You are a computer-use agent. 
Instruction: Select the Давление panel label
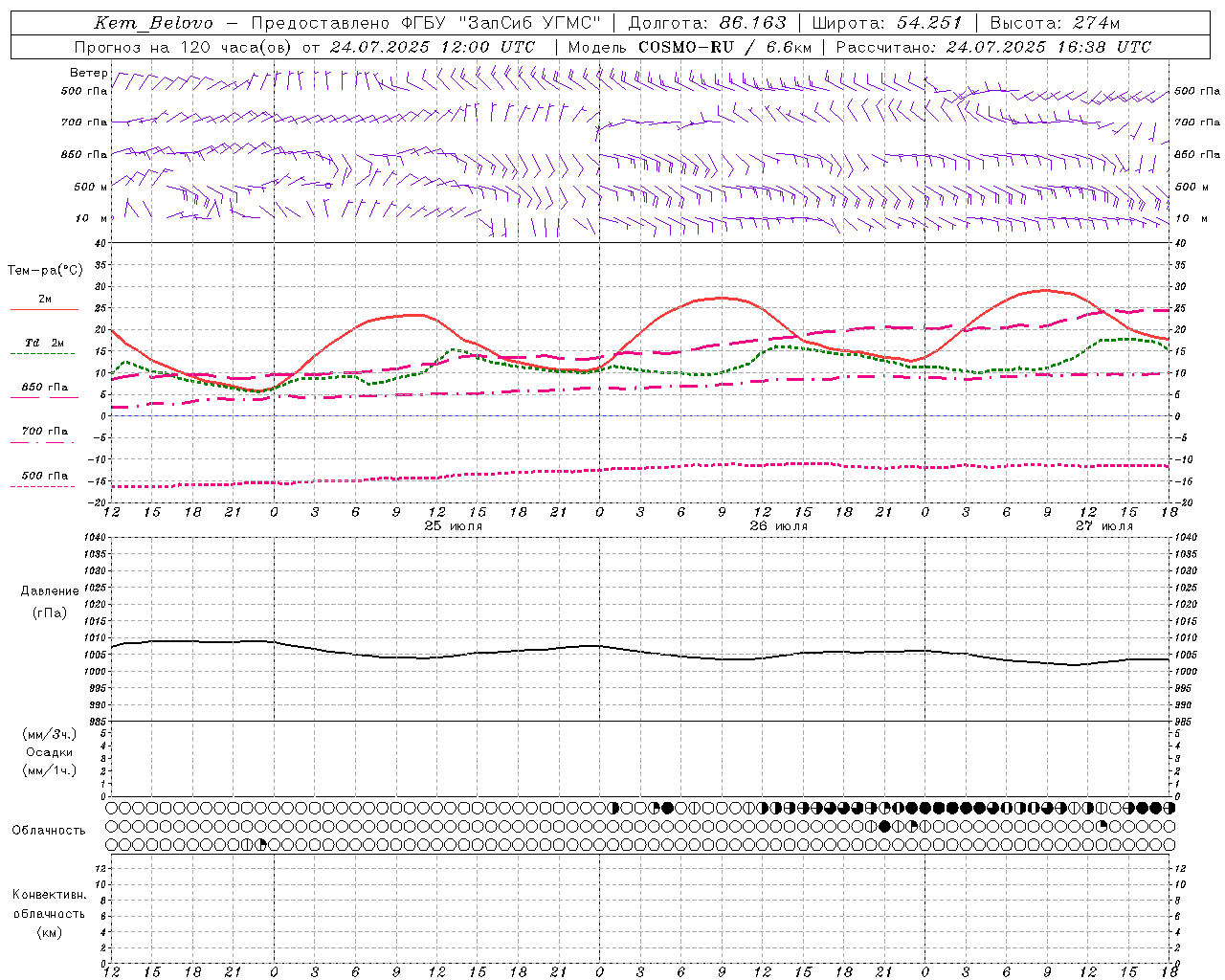click(x=49, y=591)
